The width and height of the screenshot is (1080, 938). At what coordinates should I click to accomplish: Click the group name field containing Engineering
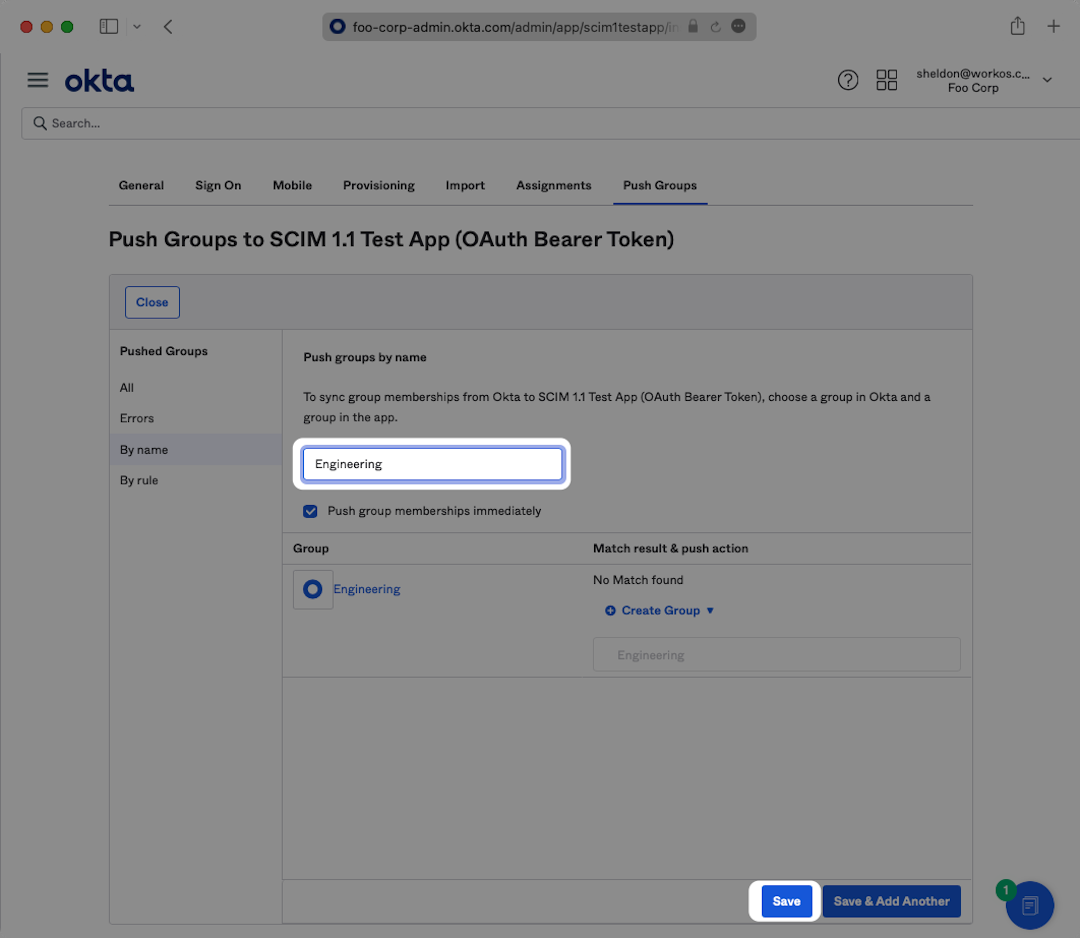[x=432, y=464]
